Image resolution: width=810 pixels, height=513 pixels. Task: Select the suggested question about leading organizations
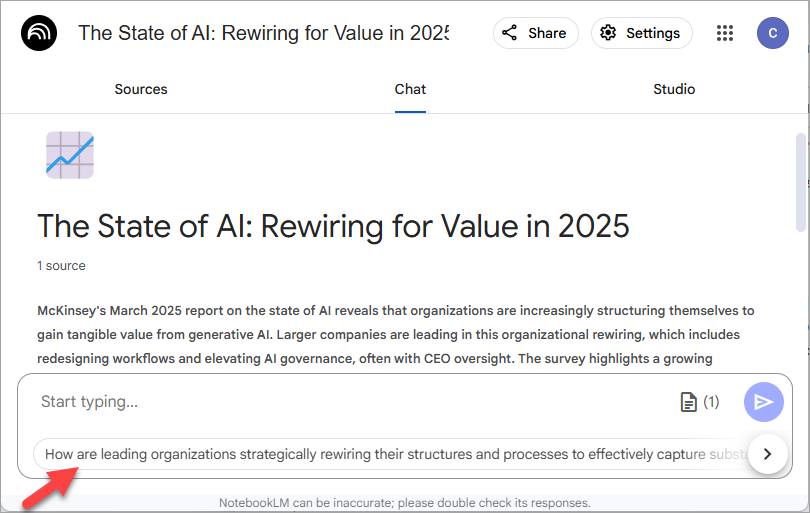(393, 454)
